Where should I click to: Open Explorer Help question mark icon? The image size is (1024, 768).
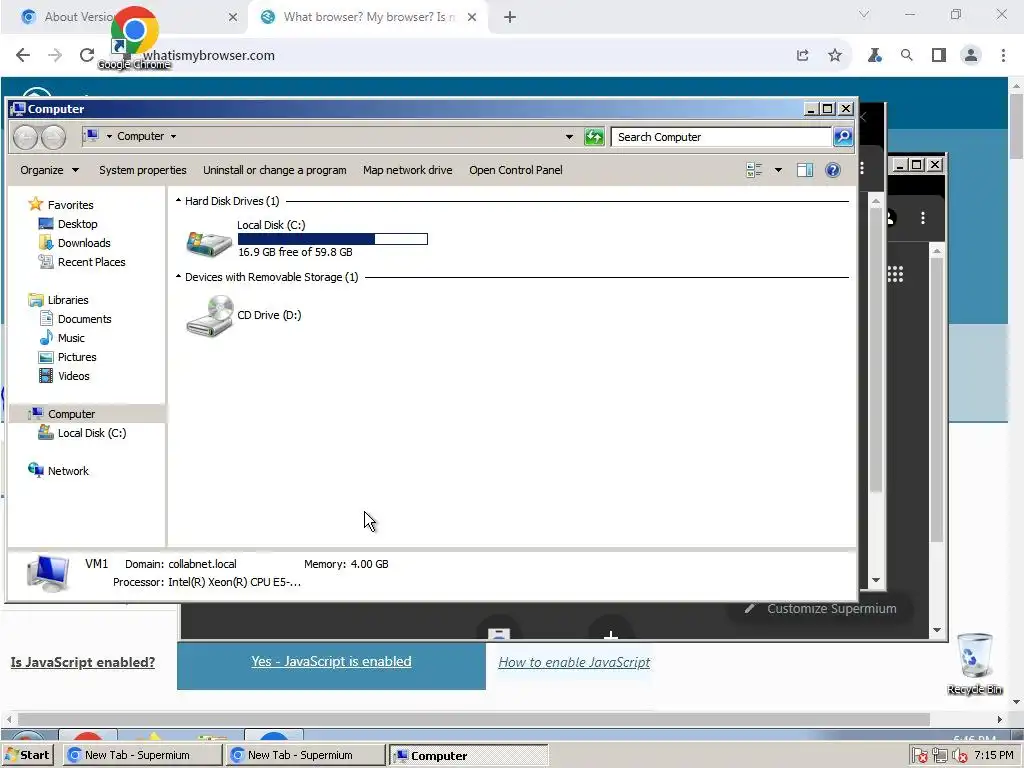pyautogui.click(x=833, y=170)
